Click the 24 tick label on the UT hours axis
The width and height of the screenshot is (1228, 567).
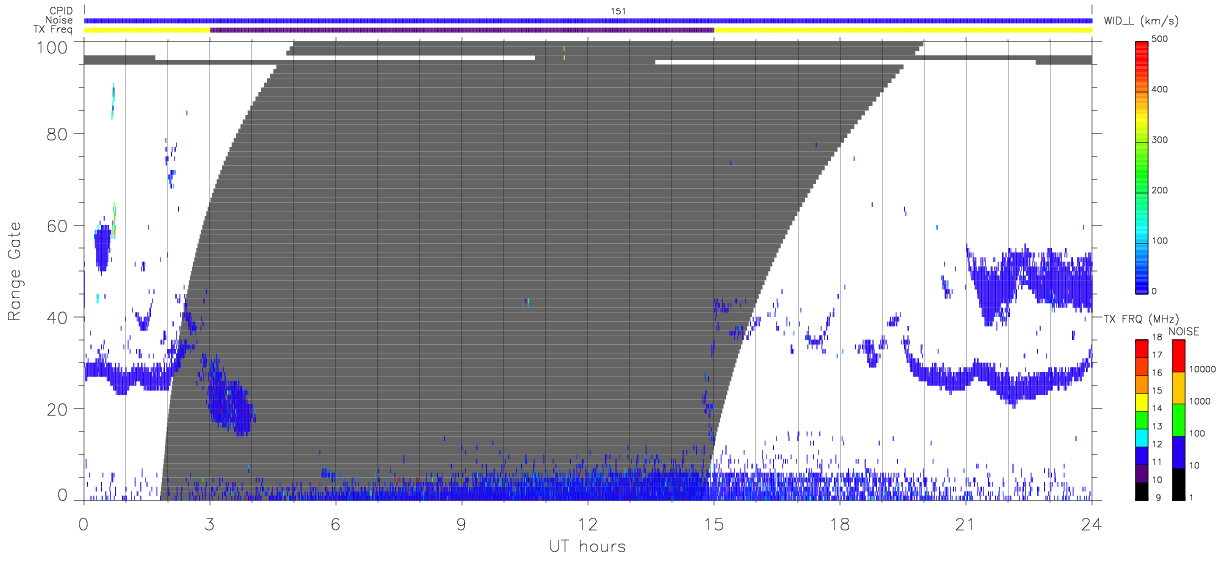1092,523
